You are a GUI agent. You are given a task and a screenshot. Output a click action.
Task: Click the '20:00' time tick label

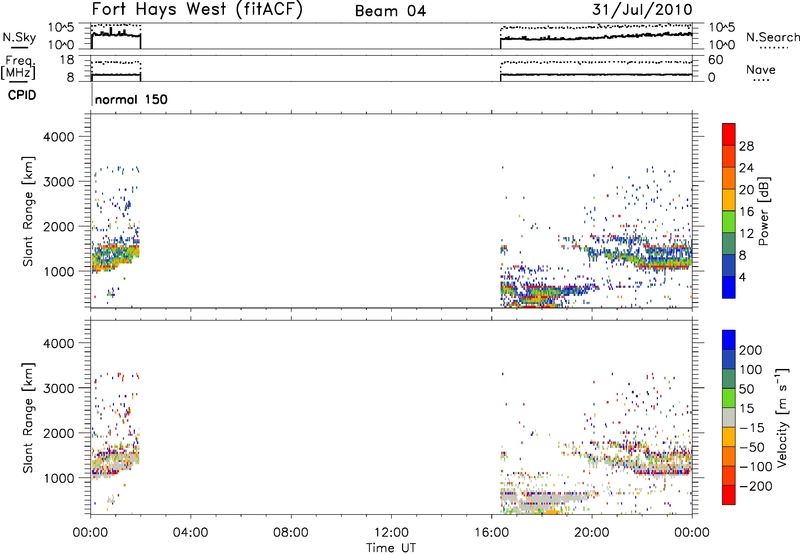(x=591, y=533)
